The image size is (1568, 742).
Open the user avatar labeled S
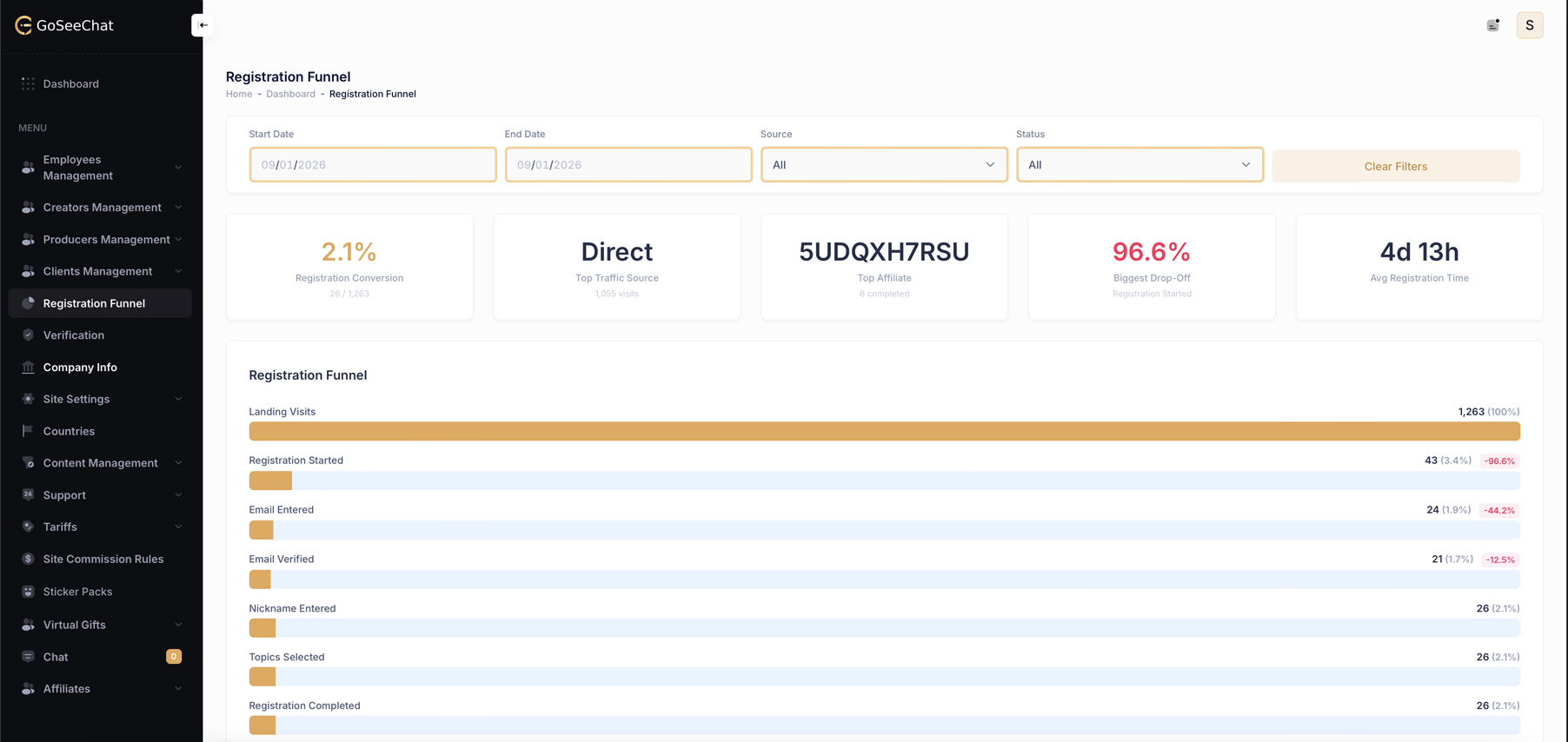1530,25
